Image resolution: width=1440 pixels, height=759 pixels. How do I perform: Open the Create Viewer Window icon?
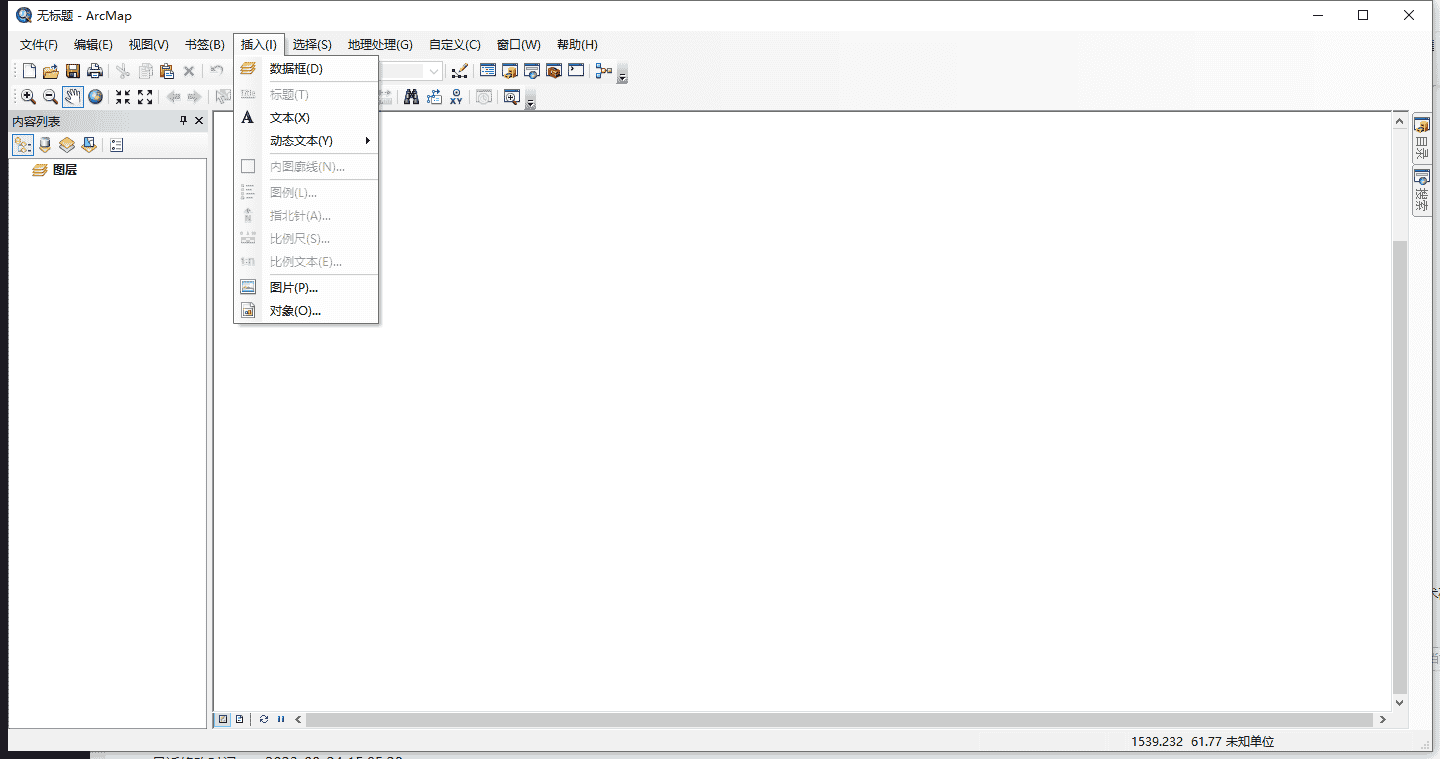click(512, 97)
